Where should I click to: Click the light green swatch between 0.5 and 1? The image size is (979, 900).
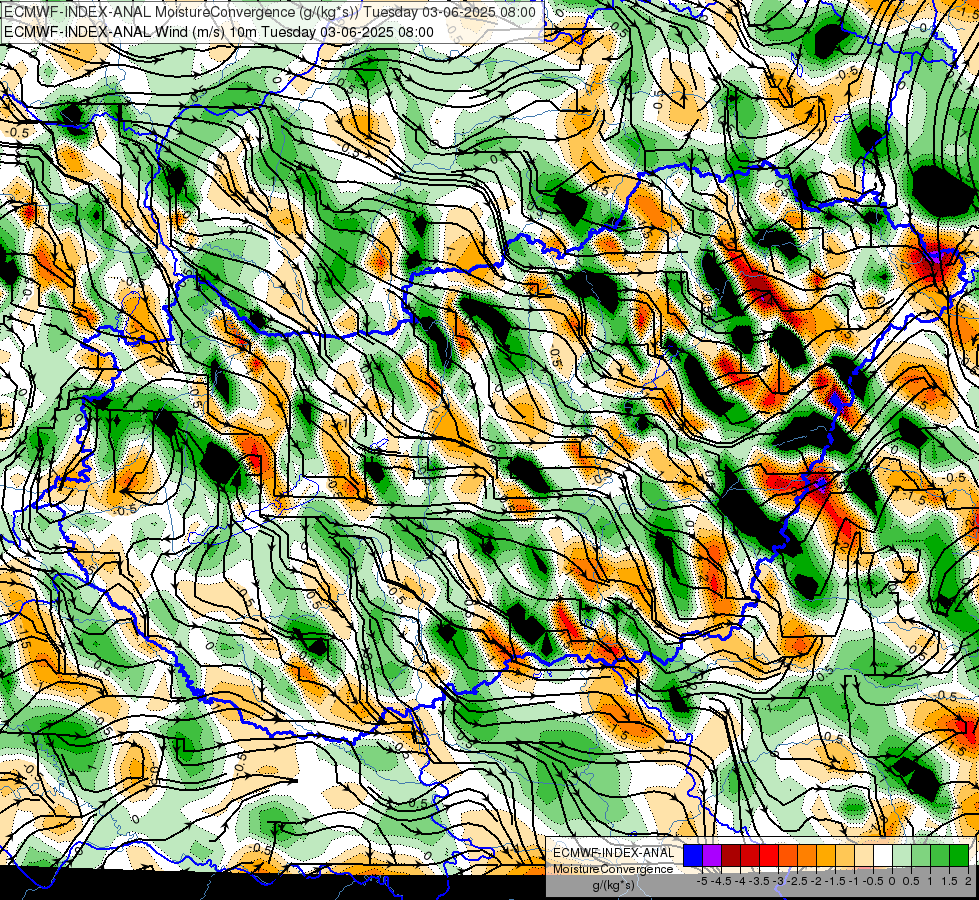(x=922, y=855)
